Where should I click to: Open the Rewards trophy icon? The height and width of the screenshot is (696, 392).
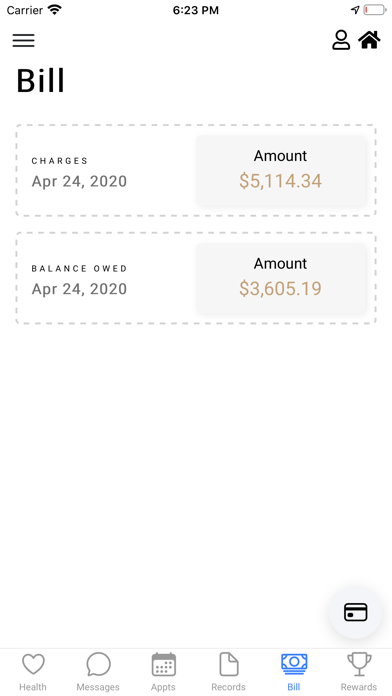pos(359,664)
